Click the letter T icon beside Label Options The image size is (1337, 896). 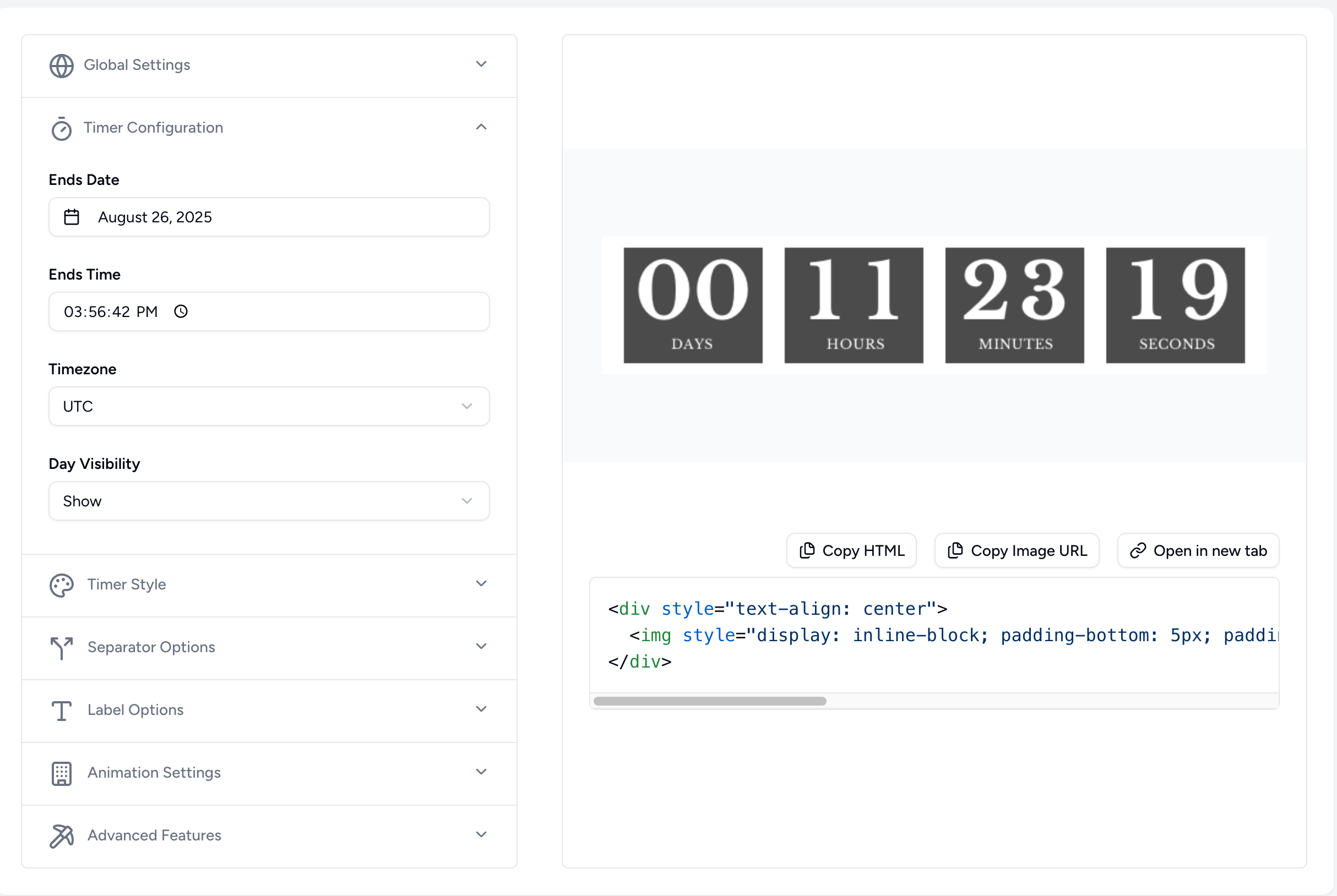[61, 711]
